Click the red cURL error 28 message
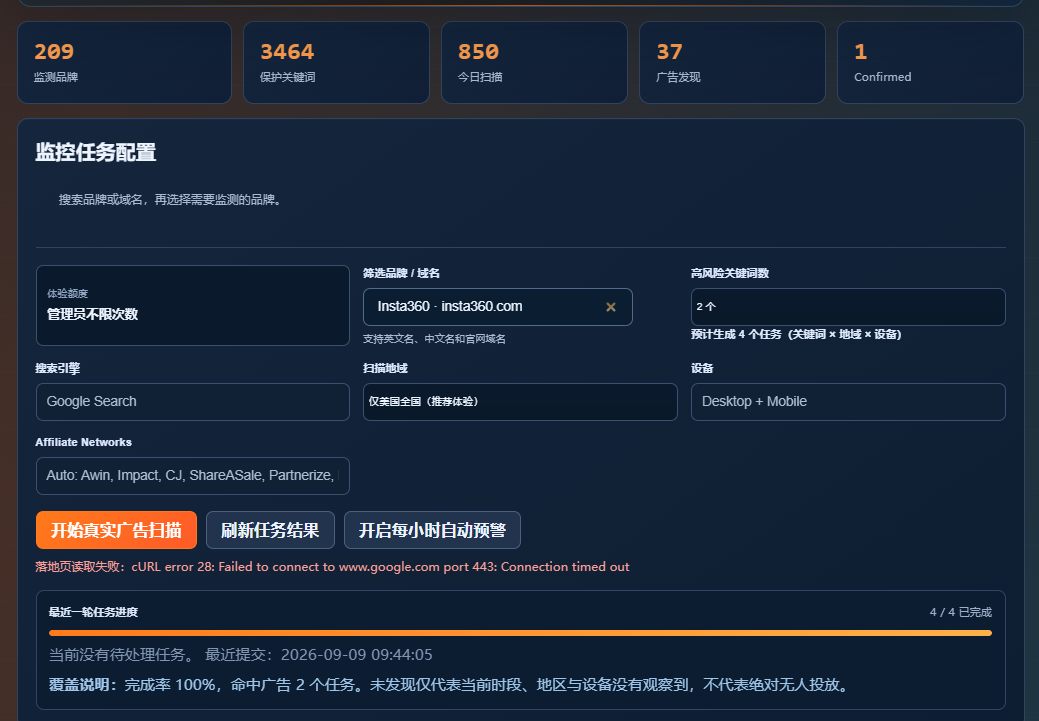Screen dimensions: 1039x721 point(332,567)
